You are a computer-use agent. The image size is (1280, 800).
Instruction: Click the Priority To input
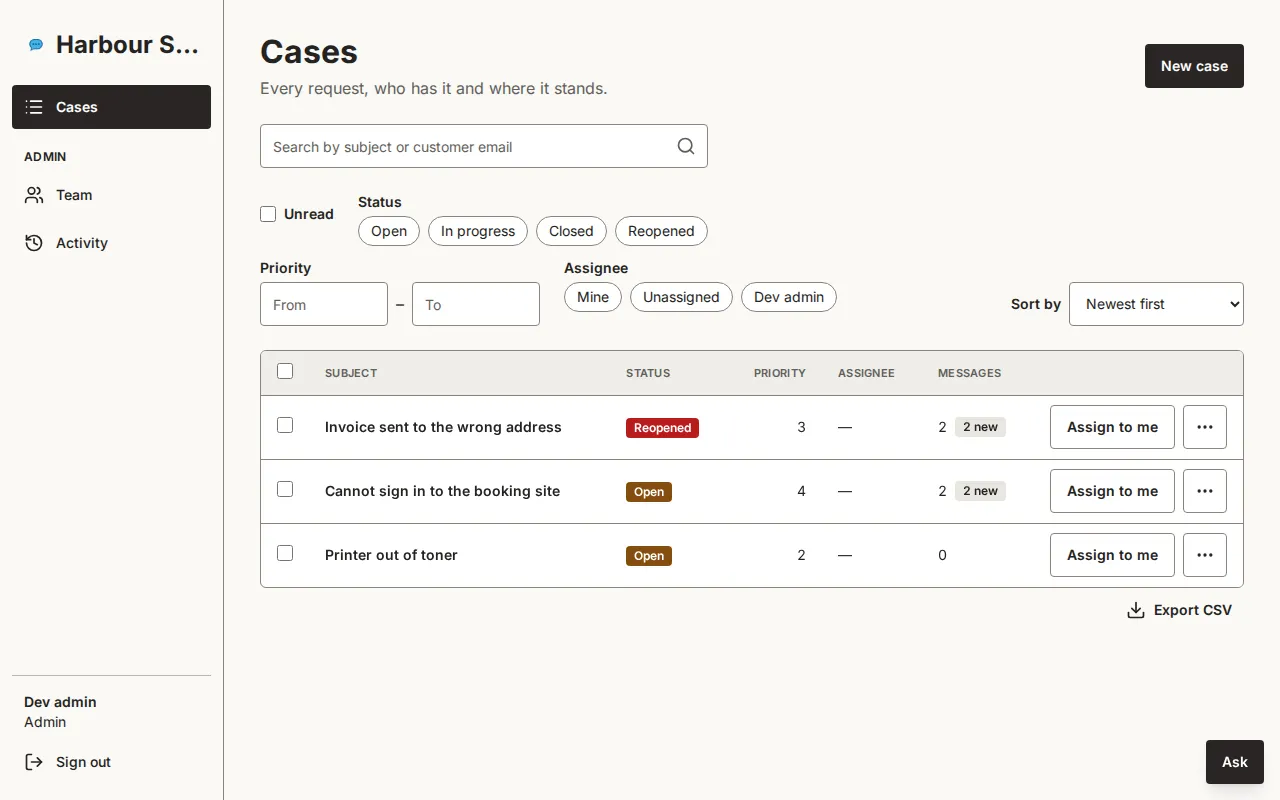click(x=476, y=304)
